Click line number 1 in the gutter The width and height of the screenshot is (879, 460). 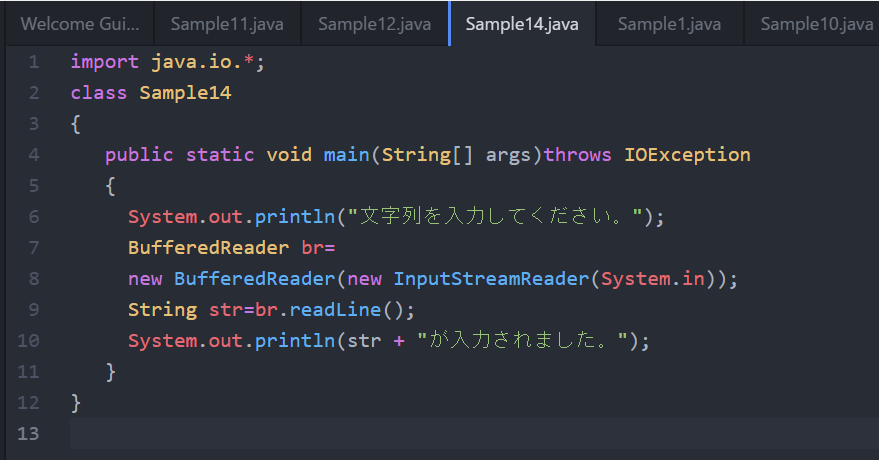click(x=34, y=62)
